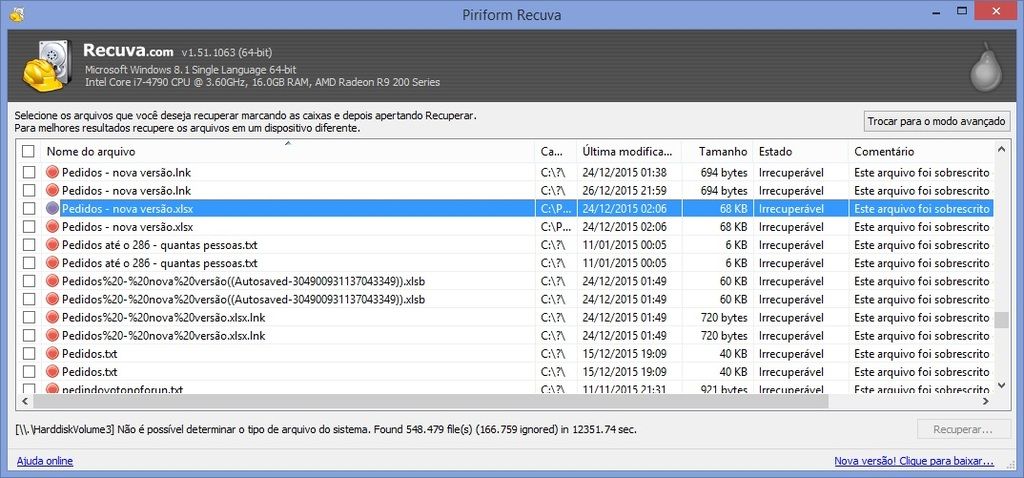Open Nova versão! Clique para baixar link

[x=914, y=461]
